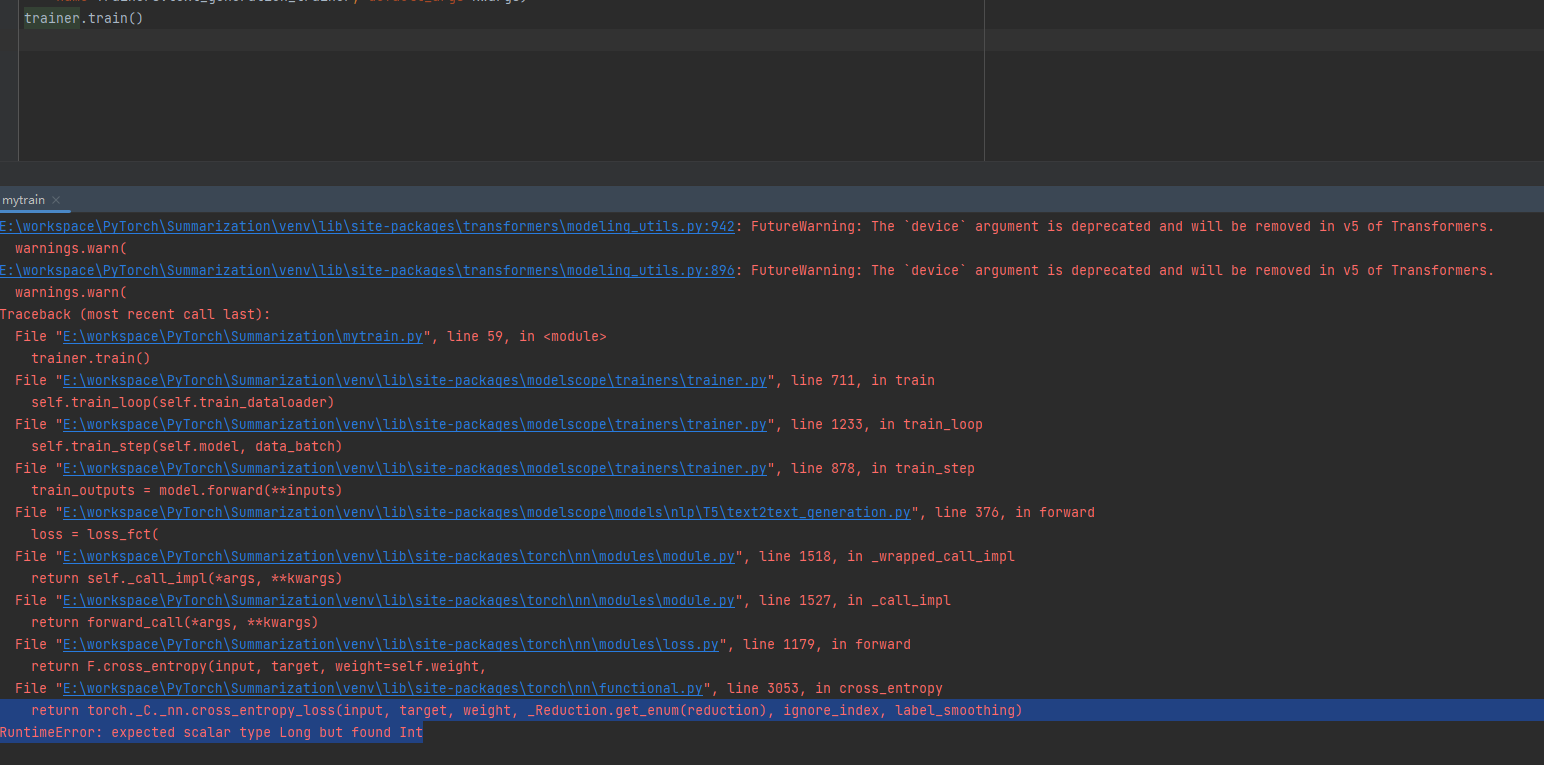
Task: Open the functional.py file link
Action: pos(383,689)
